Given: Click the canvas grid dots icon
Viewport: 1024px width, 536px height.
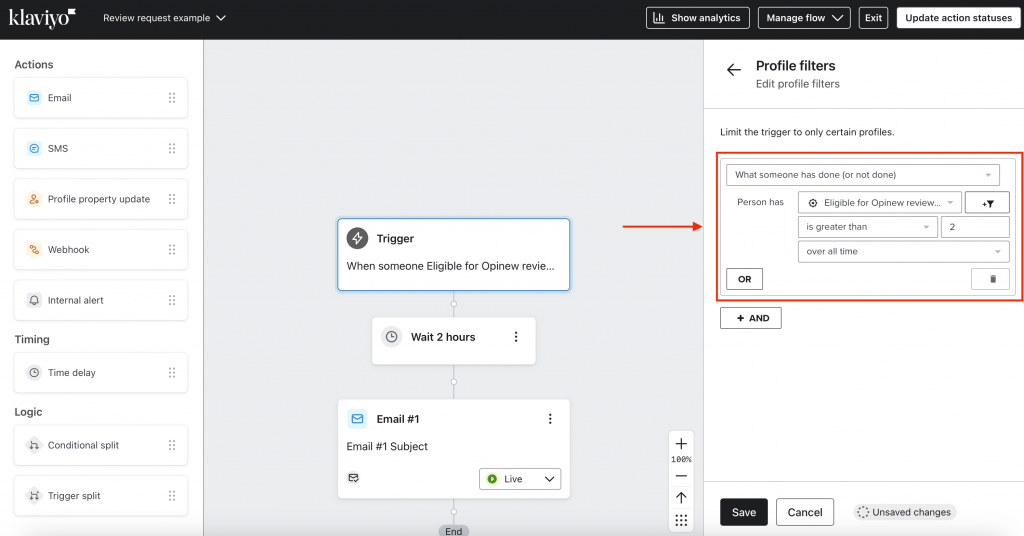Looking at the screenshot, I should coord(681,520).
